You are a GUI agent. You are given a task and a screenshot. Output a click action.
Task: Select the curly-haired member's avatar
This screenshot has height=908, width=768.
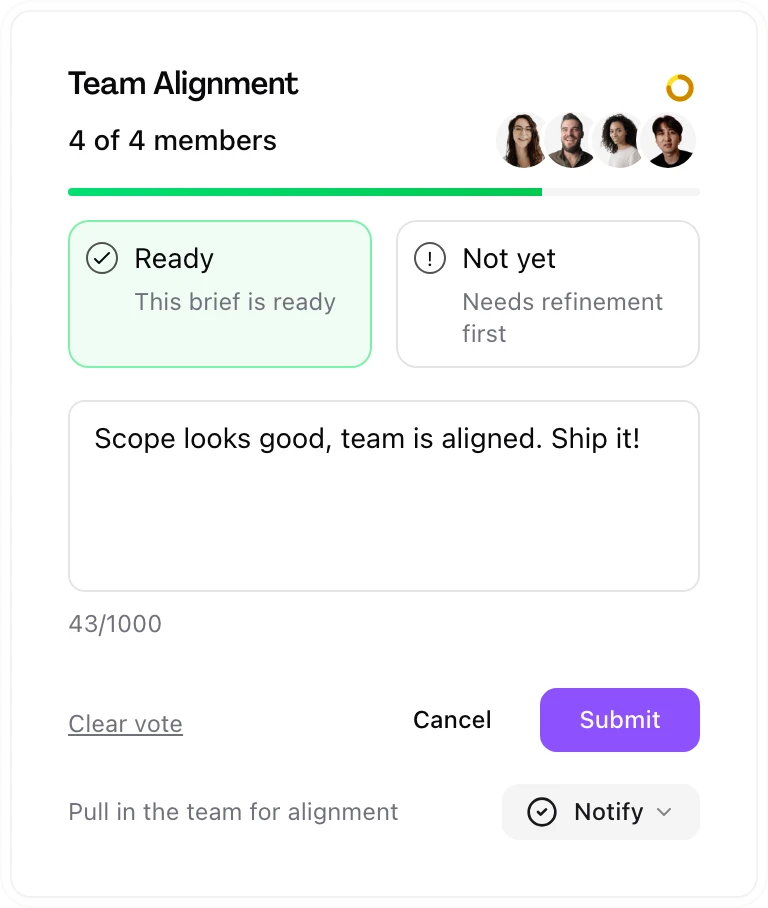[x=620, y=140]
